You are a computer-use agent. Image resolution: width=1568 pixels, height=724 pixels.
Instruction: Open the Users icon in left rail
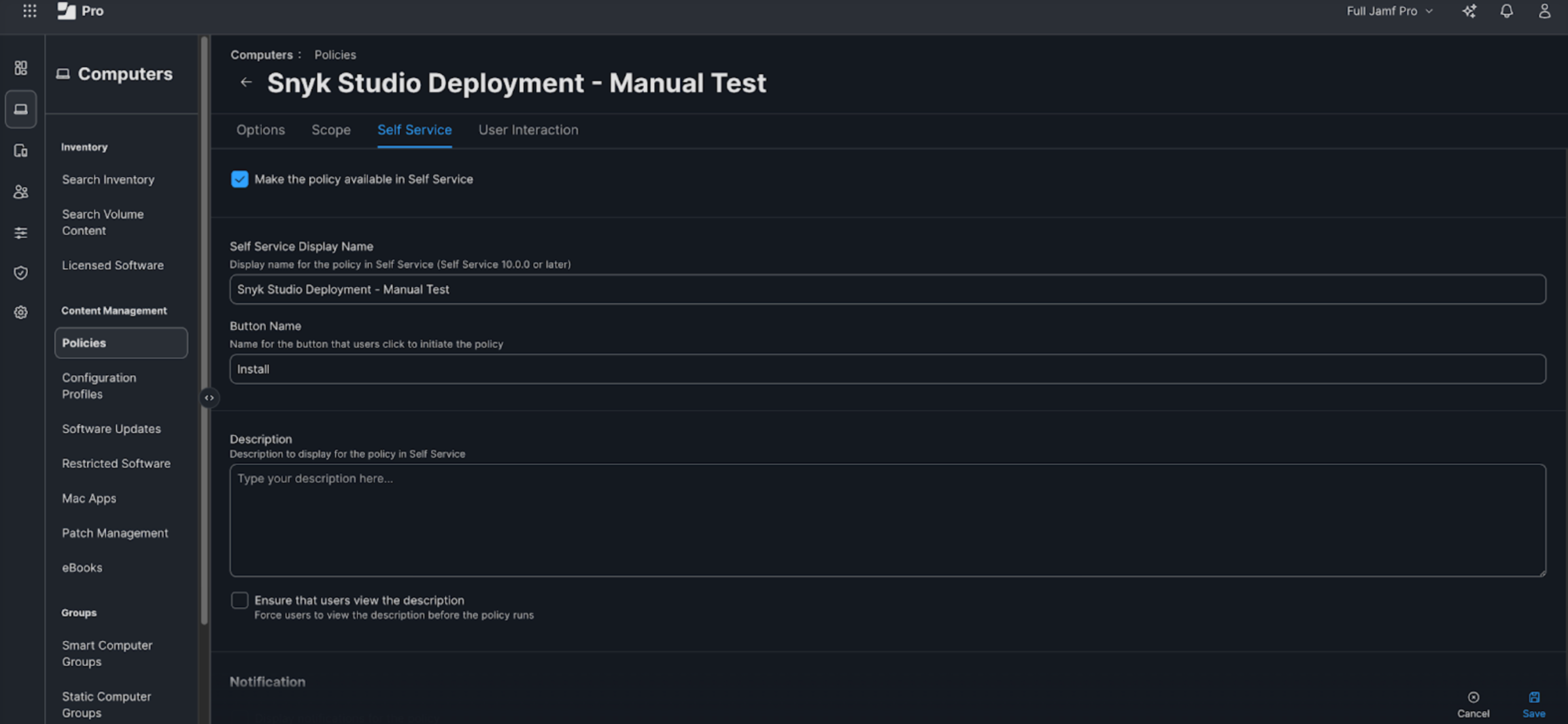point(21,192)
